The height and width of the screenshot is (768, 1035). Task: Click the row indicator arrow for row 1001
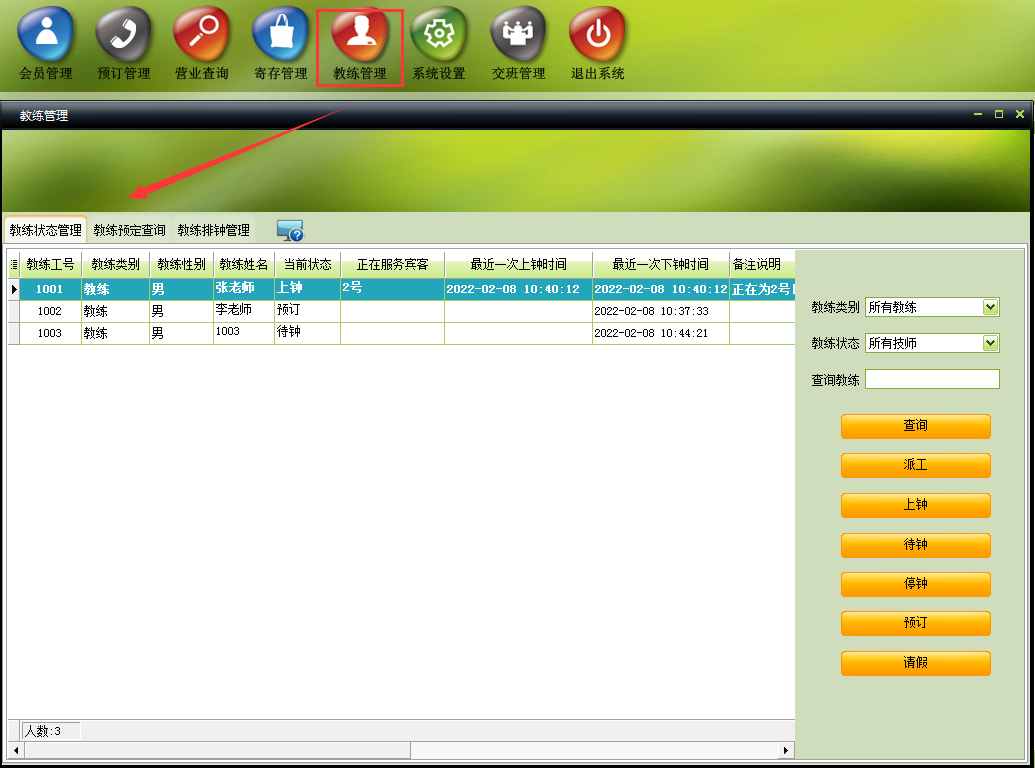pyautogui.click(x=13, y=289)
